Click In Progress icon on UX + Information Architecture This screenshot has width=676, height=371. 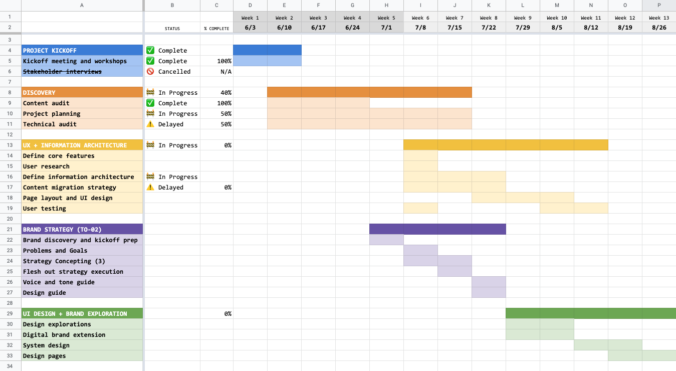[x=150, y=145]
